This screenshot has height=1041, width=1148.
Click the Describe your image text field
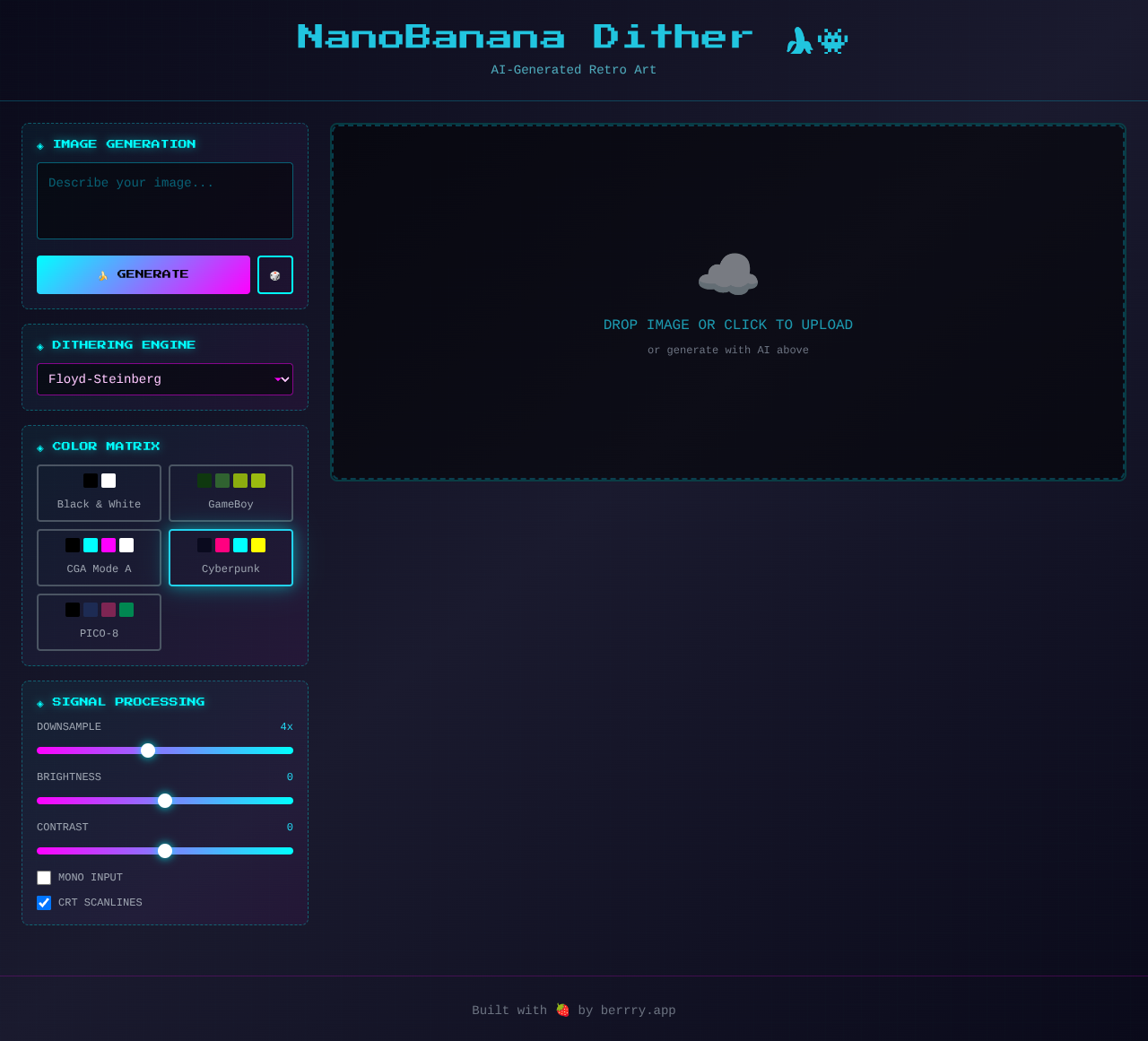pos(165,200)
